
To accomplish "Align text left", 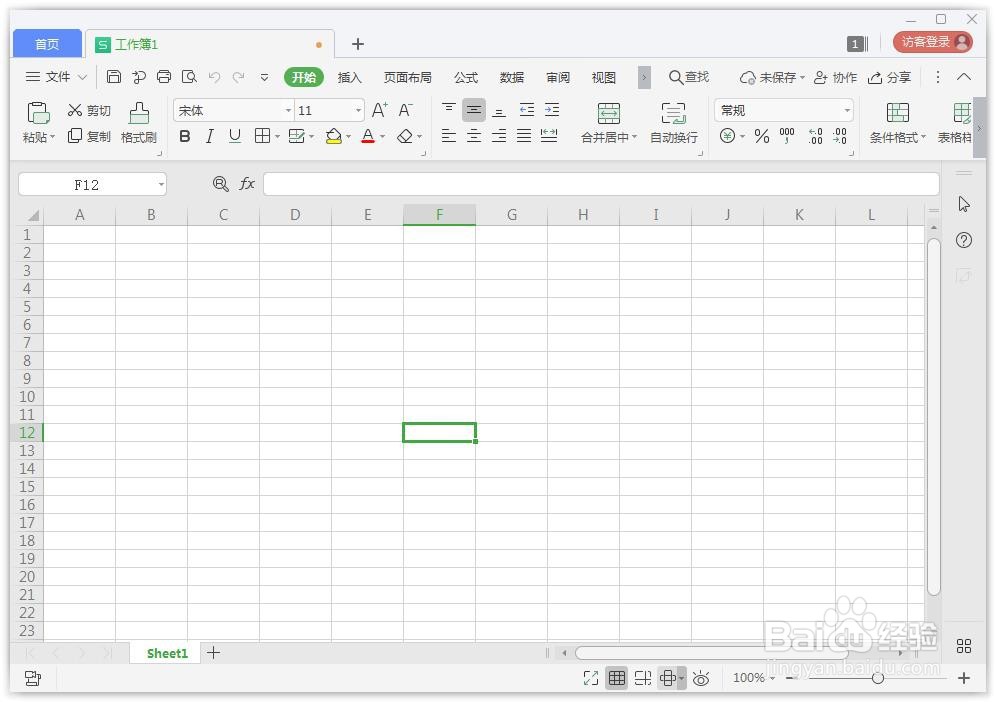I will point(448,135).
